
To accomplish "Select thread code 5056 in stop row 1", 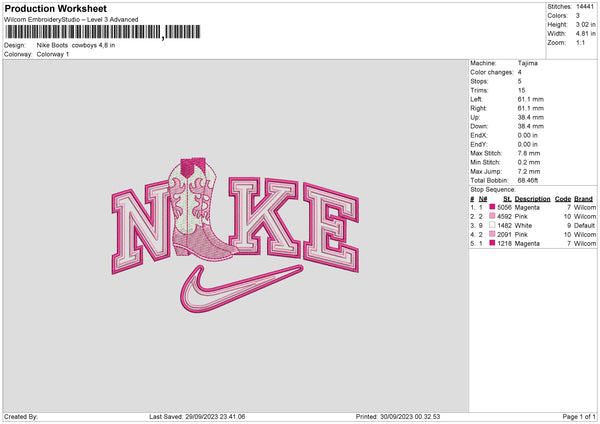I will 504,207.
